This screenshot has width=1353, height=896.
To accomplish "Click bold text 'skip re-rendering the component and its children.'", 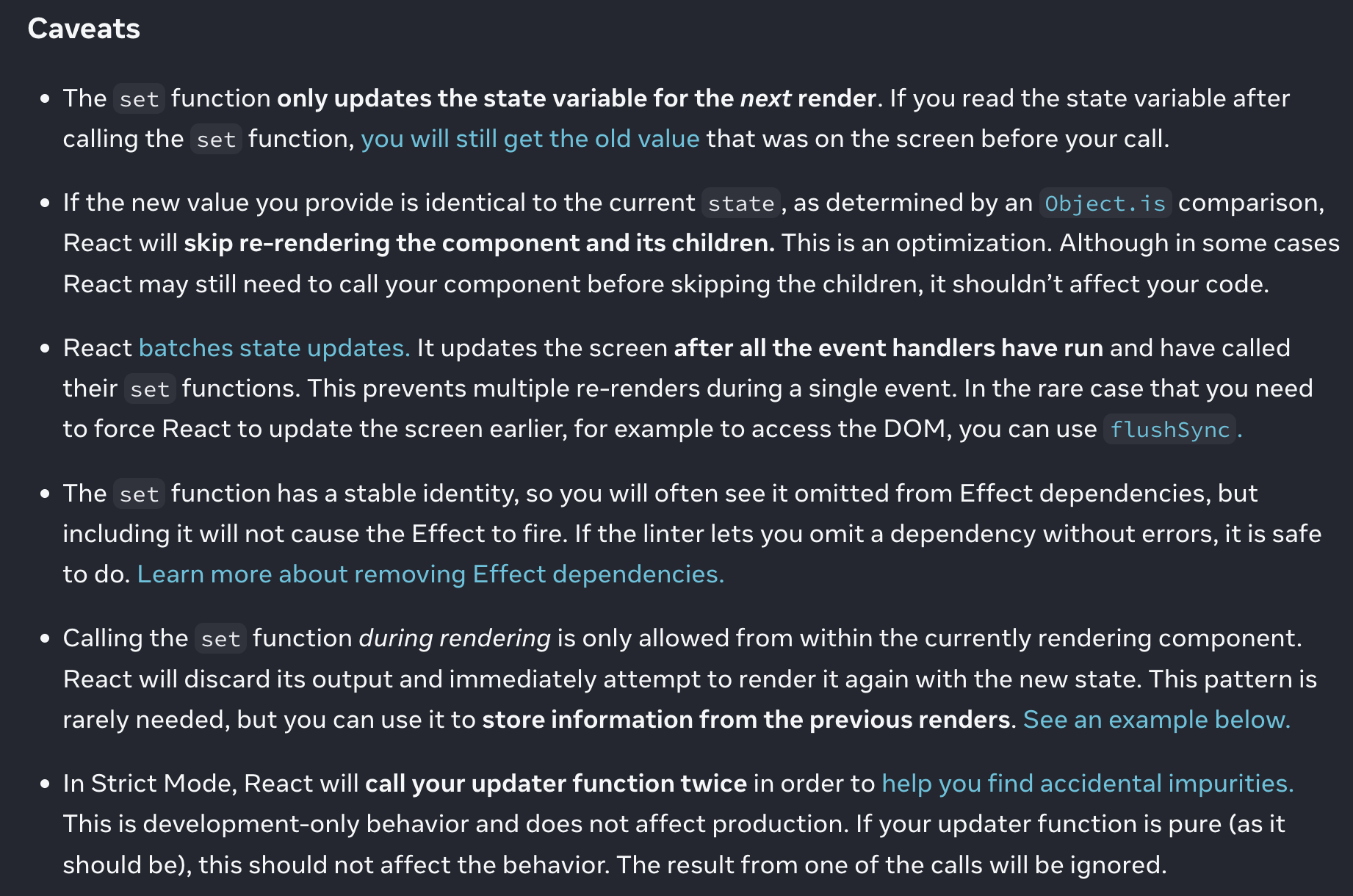I will pos(479,243).
